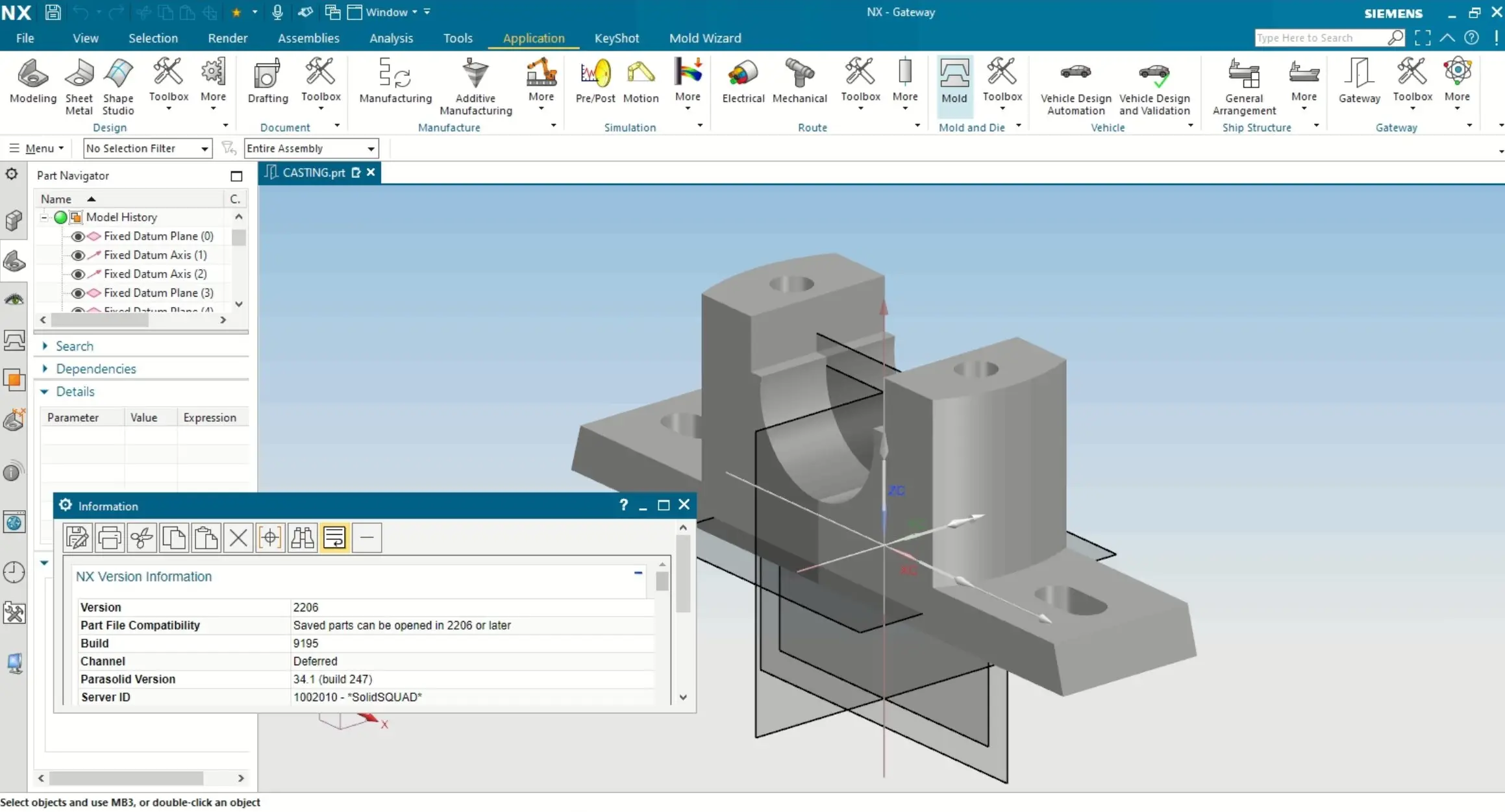
Task: Click the binoculars Find icon in Information window
Action: click(x=302, y=537)
